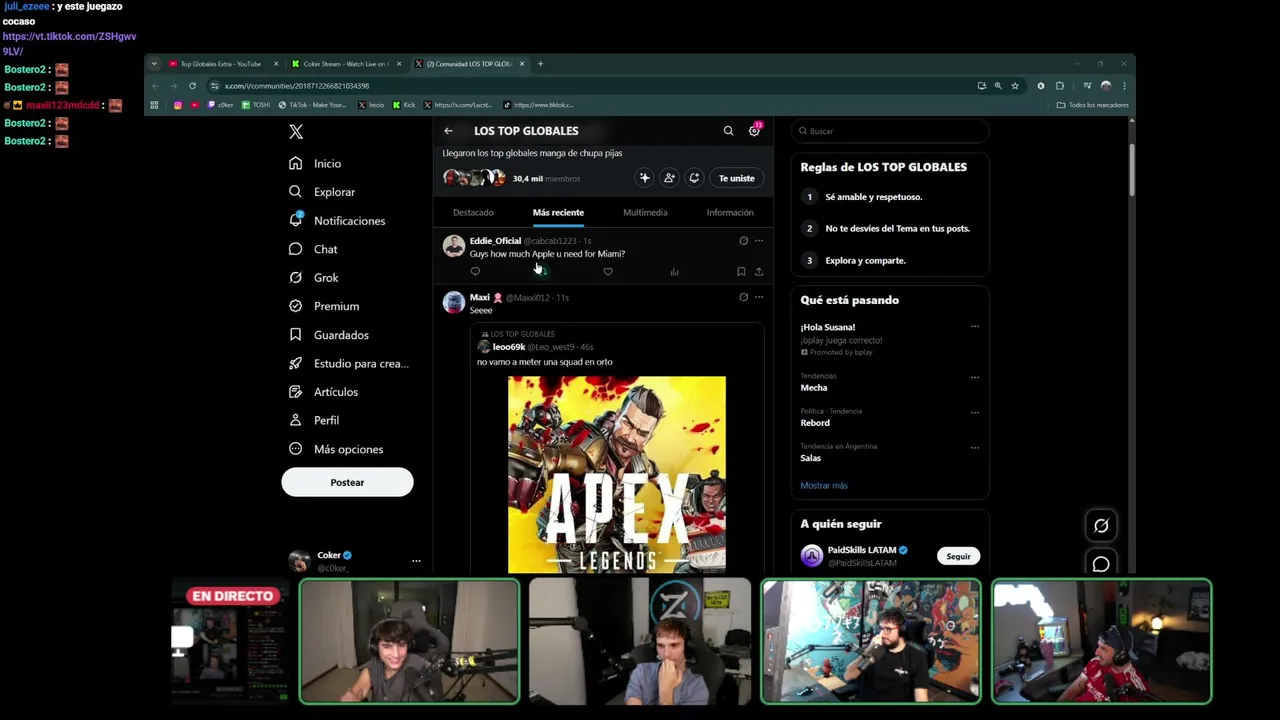Click community notifications bell-plus icon
This screenshot has width=1280, height=720.
tap(694, 178)
